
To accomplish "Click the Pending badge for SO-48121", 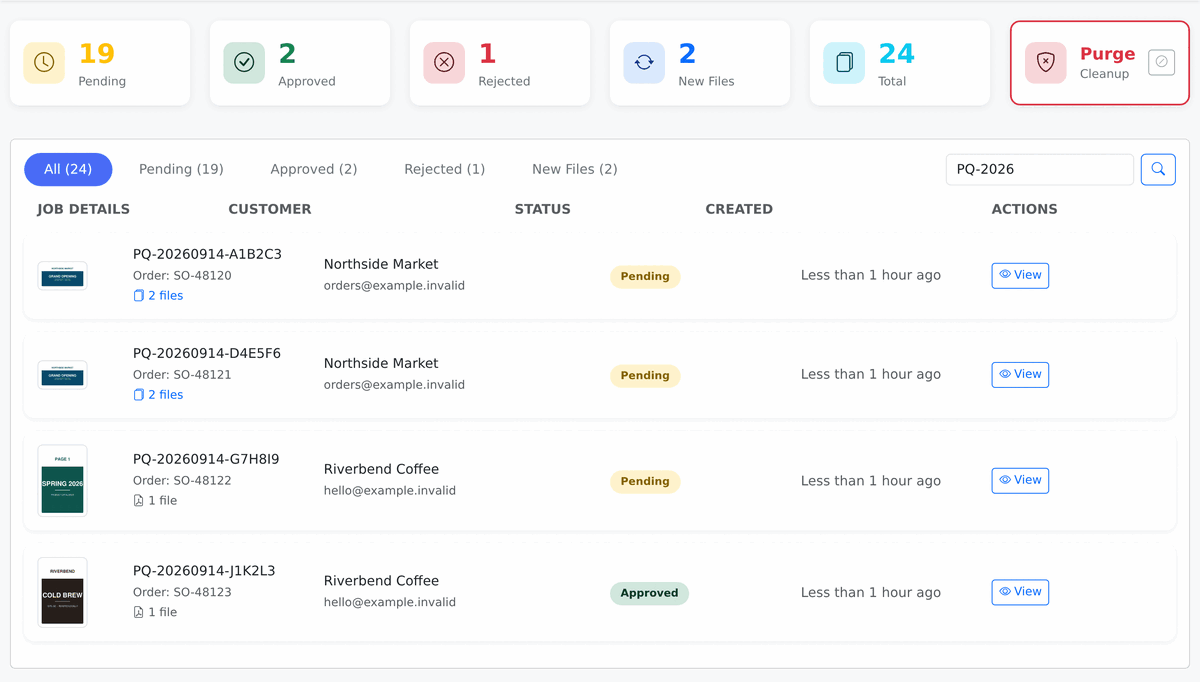I will 645,376.
